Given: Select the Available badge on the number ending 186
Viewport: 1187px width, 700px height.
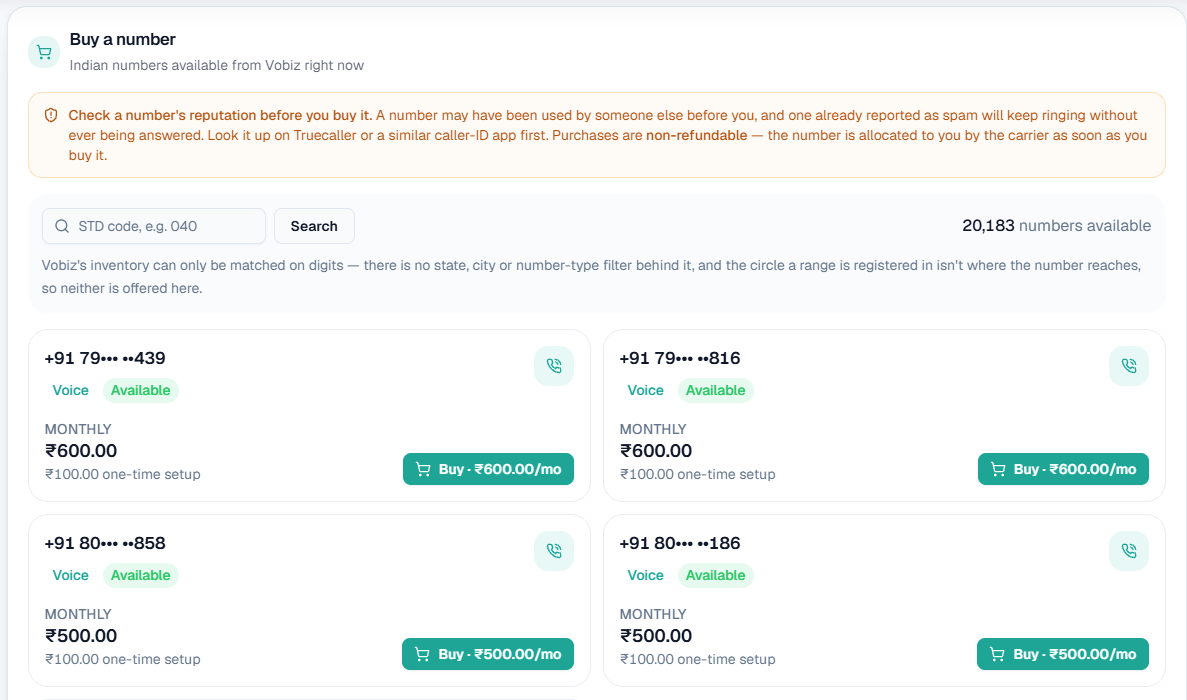Looking at the screenshot, I should pos(715,575).
